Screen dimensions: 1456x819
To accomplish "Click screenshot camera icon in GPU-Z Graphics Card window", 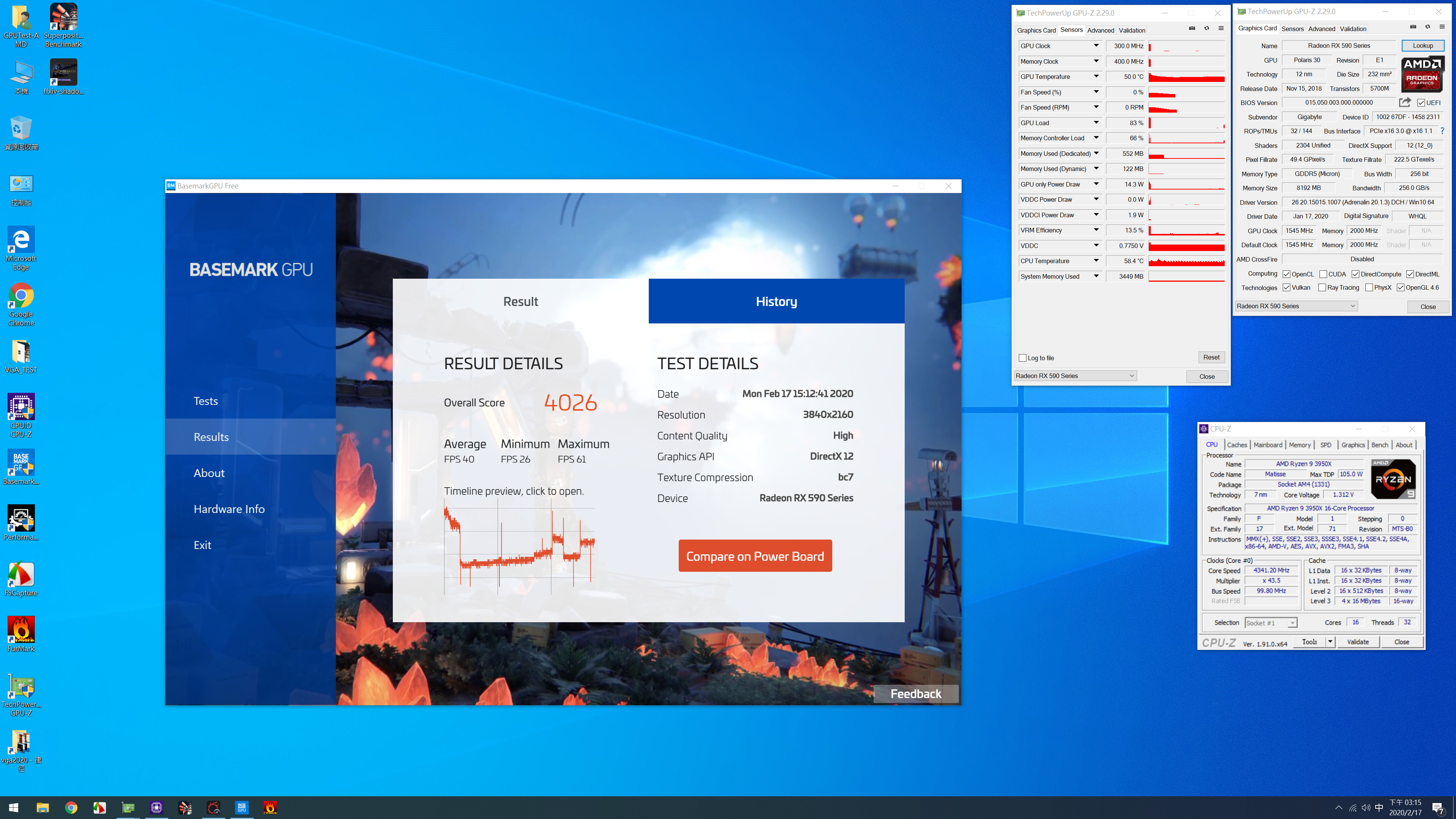I will (1413, 27).
